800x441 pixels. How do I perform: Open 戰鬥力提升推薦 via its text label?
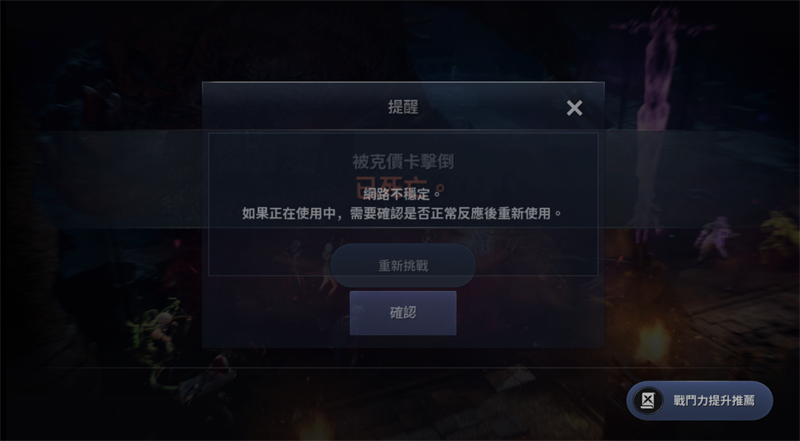click(x=714, y=401)
